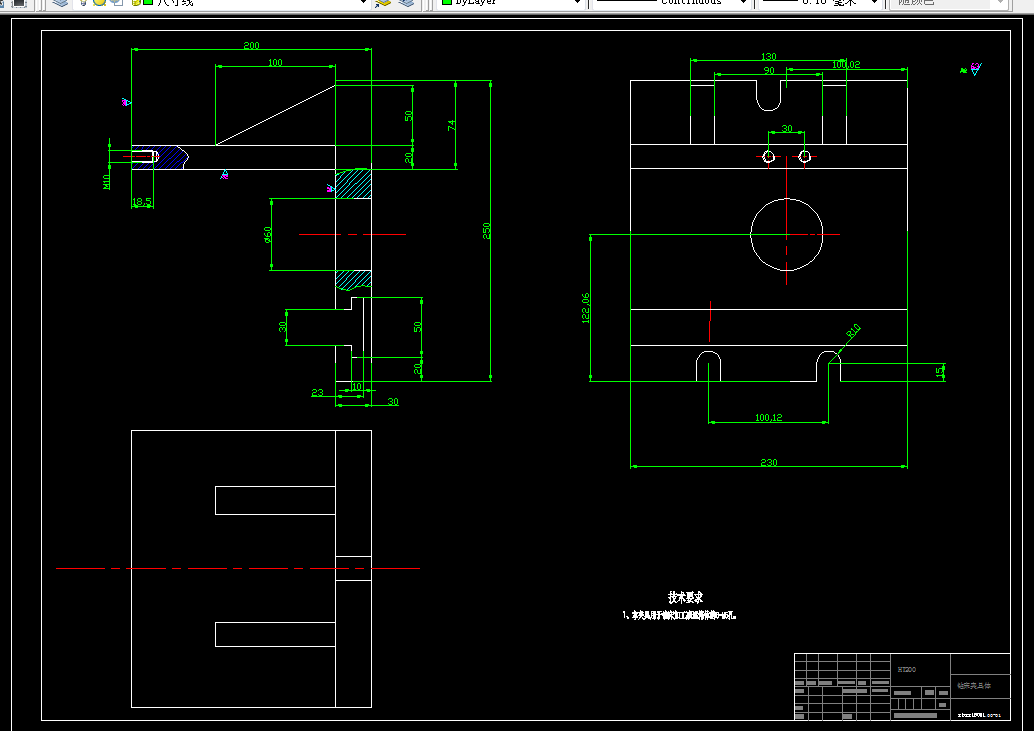The width and height of the screenshot is (1034, 731).
Task: Expand the ByLayer color dropdown
Action: [577, 3]
